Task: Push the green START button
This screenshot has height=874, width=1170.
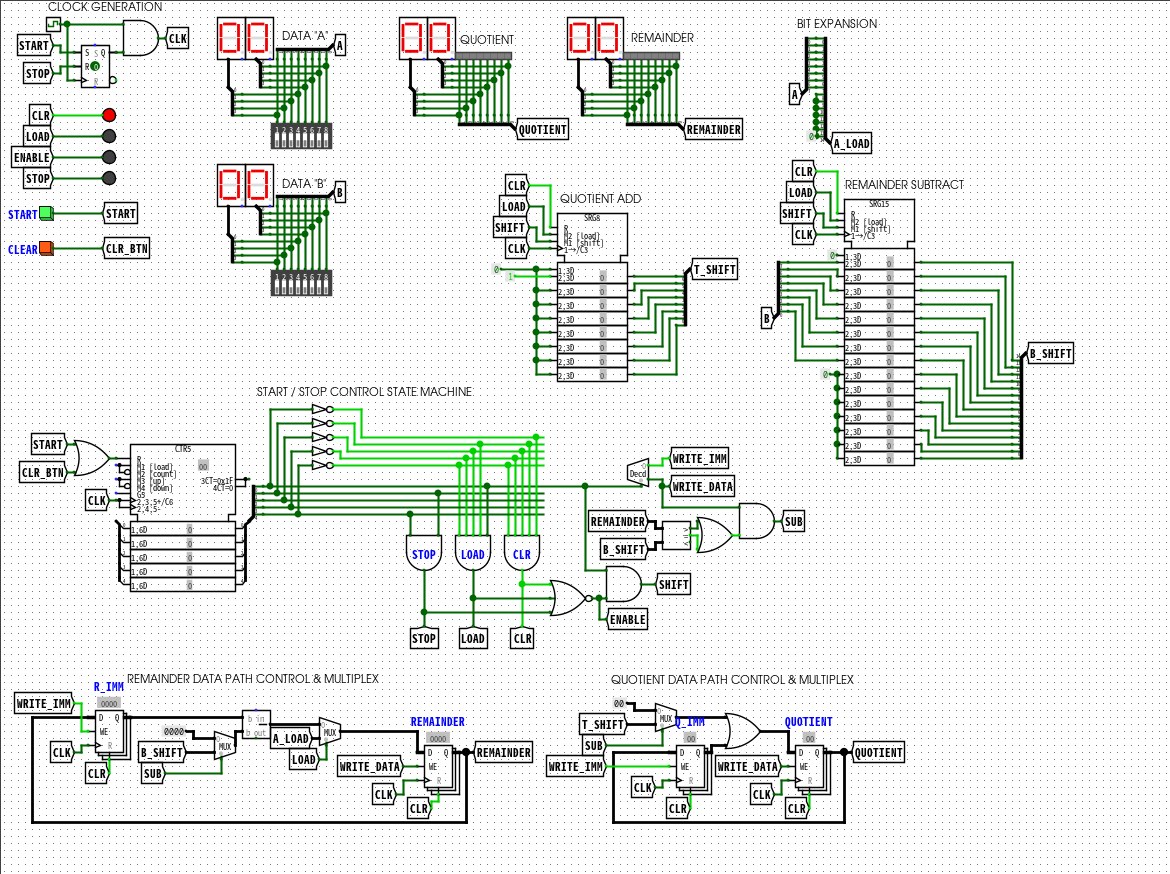Action: coord(46,213)
